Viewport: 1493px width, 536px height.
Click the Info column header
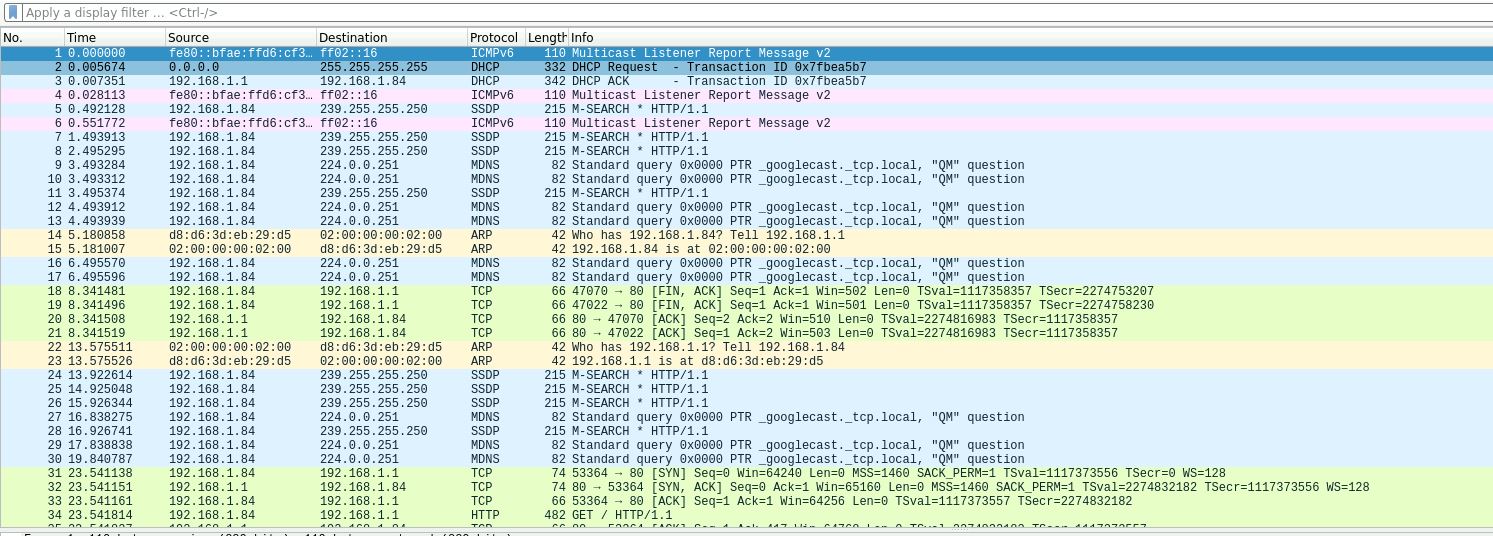tap(1031, 37)
